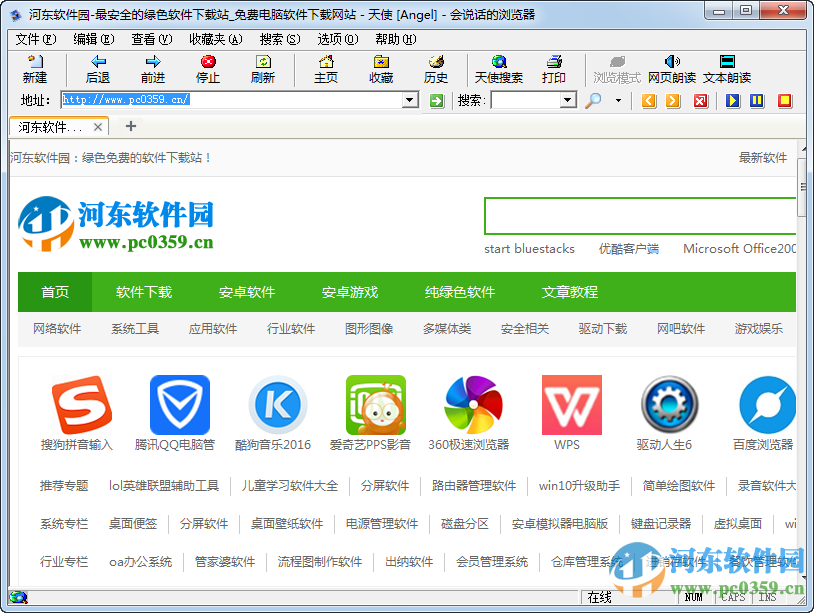
Task: Expand the 搜索 box dropdown
Action: pyautogui.click(x=568, y=100)
